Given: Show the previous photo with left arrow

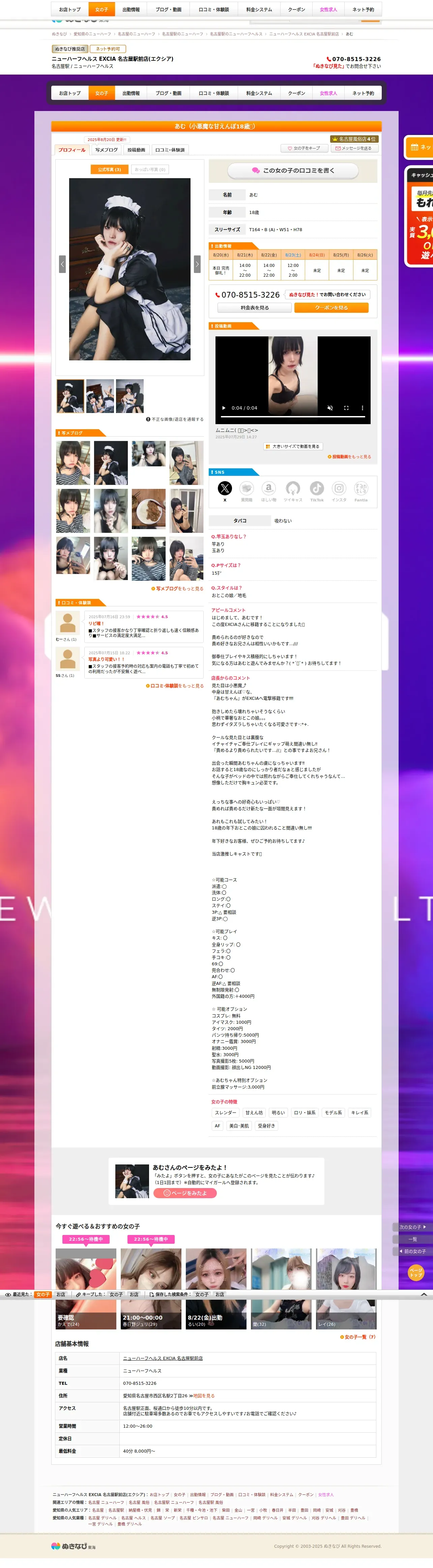Looking at the screenshot, I should coord(62,264).
